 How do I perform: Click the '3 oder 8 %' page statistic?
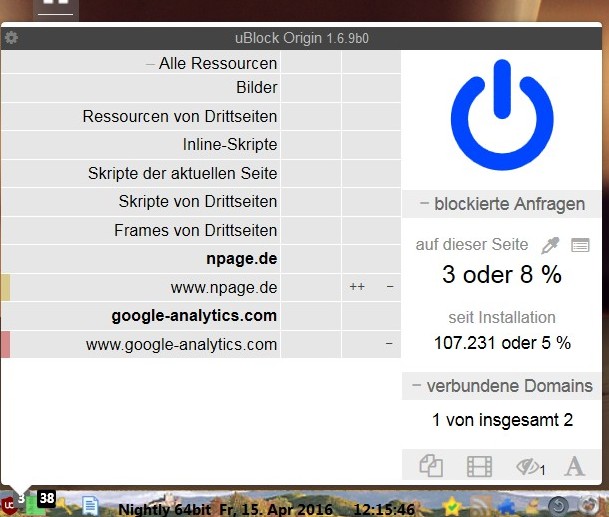(x=502, y=274)
